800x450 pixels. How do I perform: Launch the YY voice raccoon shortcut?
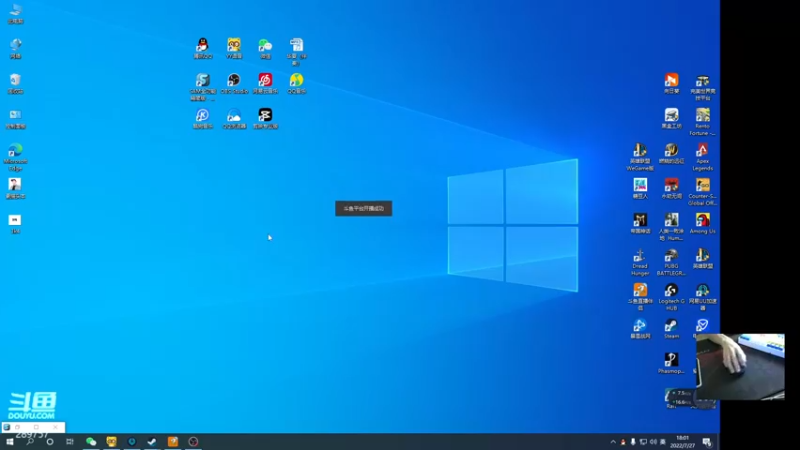tap(234, 48)
